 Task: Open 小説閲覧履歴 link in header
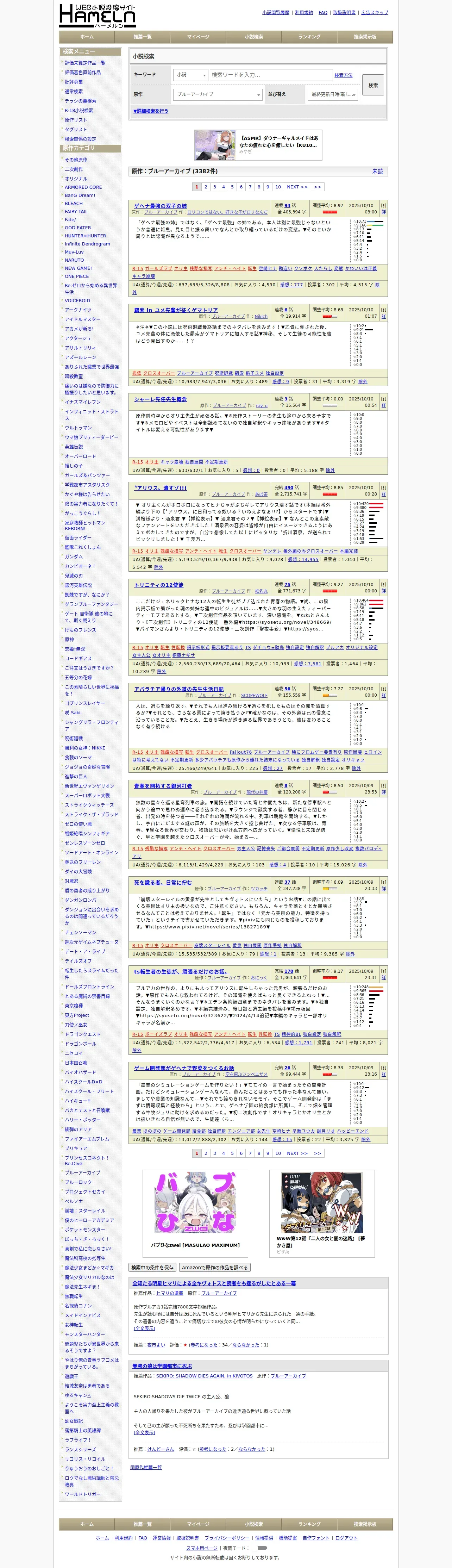point(276,12)
